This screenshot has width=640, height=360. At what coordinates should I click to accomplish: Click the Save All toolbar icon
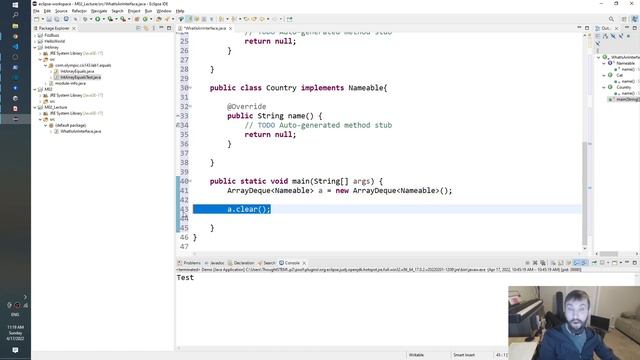click(x=56, y=19)
